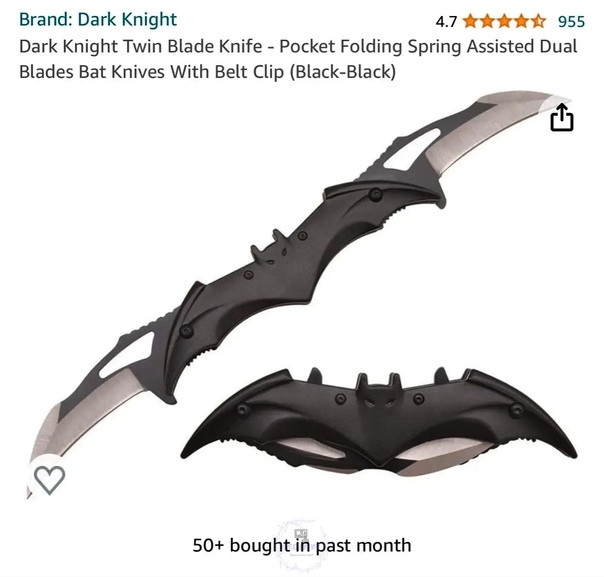The width and height of the screenshot is (604, 577).
Task: Click the folded bat-shaped knife image
Action: click(379, 422)
